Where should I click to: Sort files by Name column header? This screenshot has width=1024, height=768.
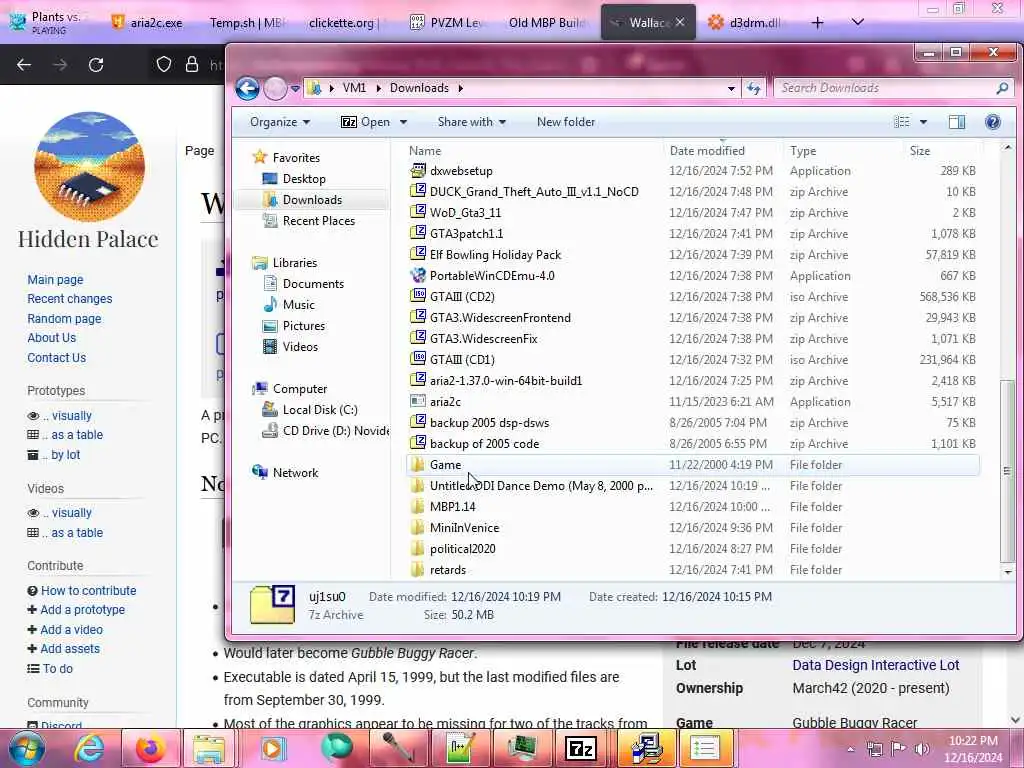425,151
